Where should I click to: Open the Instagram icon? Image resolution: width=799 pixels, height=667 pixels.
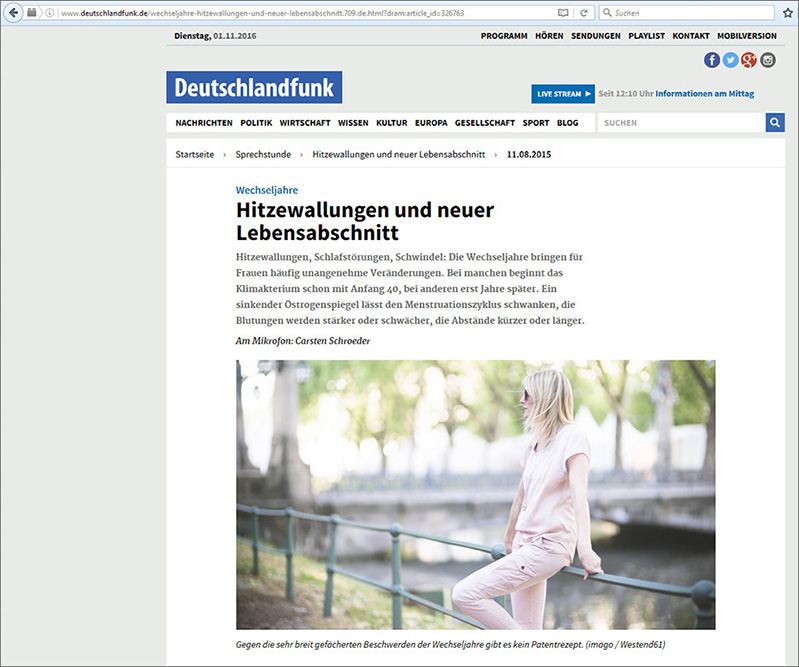point(768,60)
